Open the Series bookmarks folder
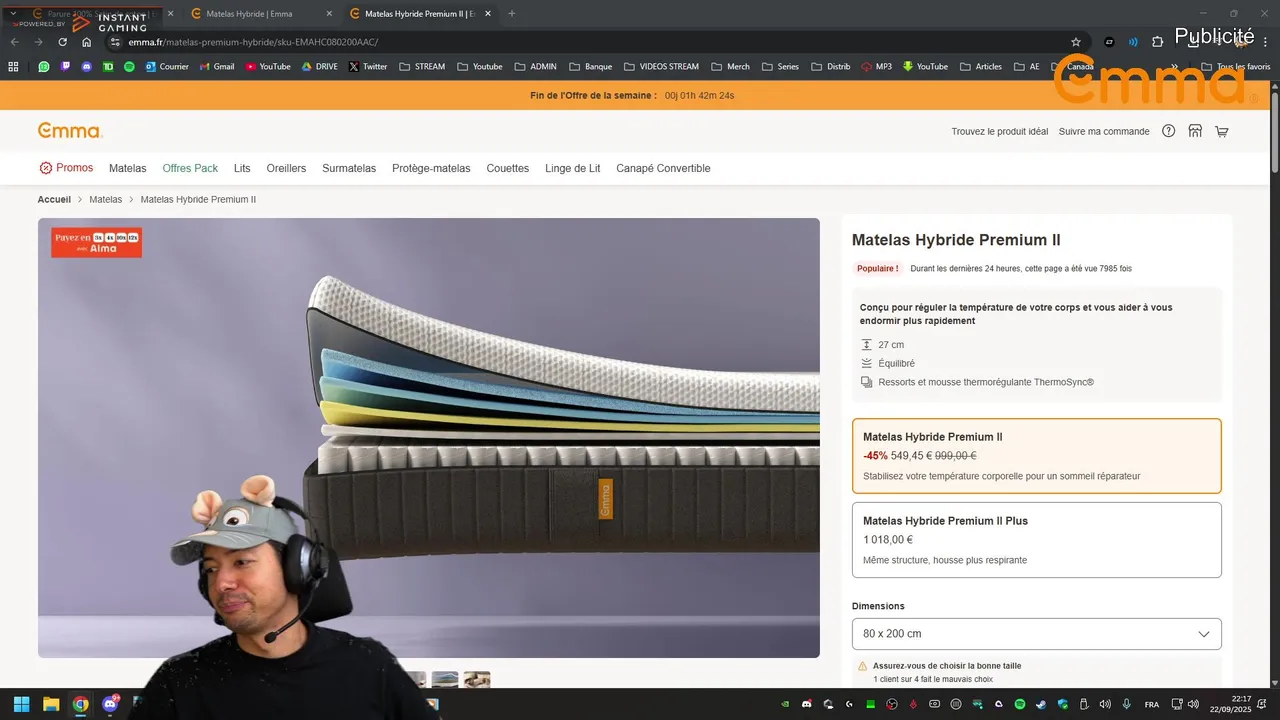The height and width of the screenshot is (720, 1280). point(780,67)
